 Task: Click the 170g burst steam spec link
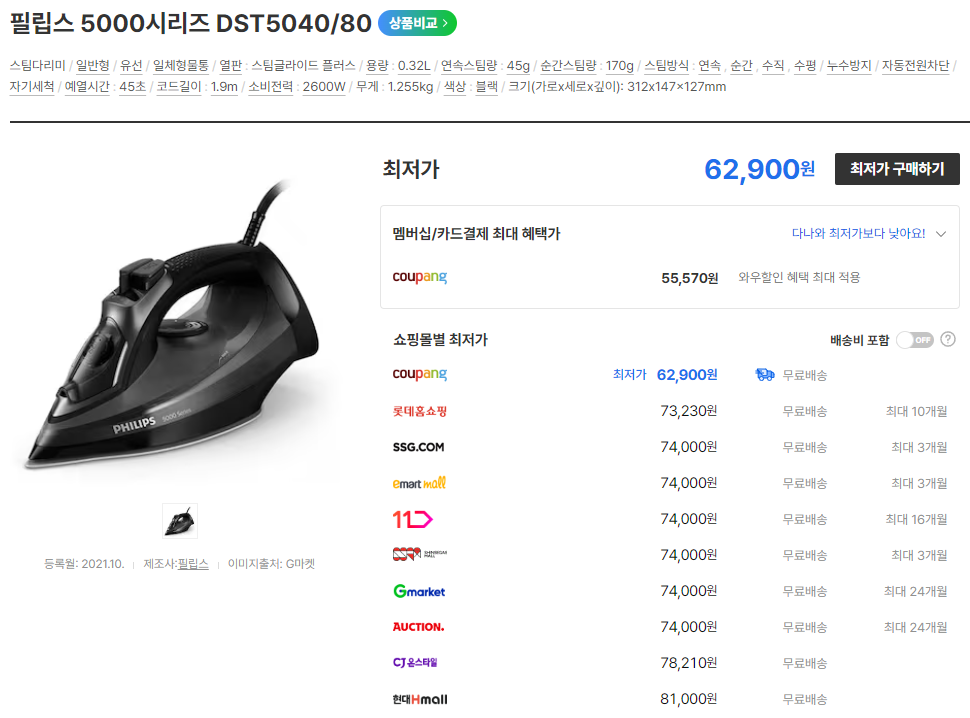pos(620,66)
